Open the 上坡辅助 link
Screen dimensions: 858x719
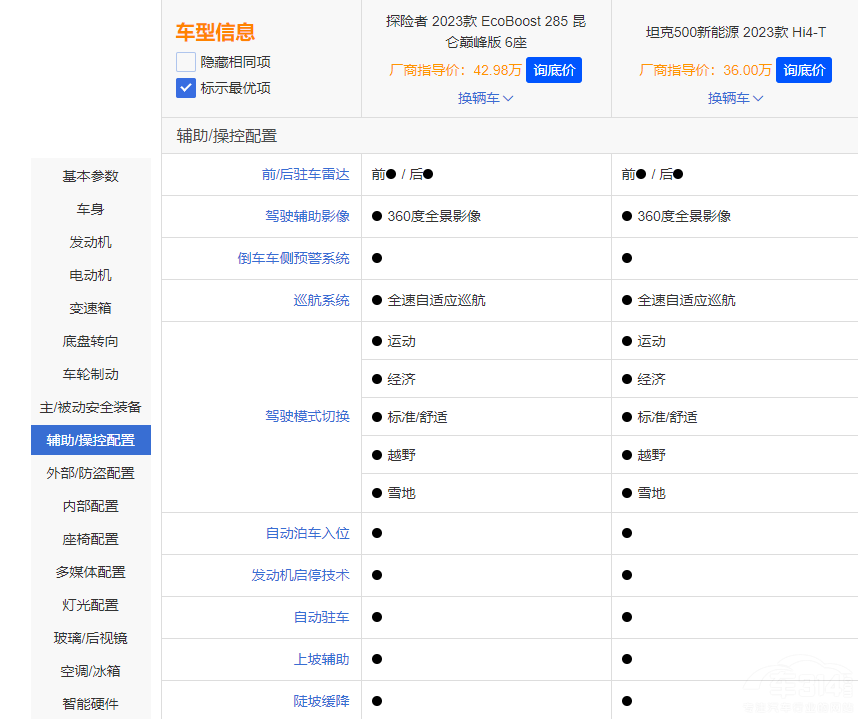point(322,659)
